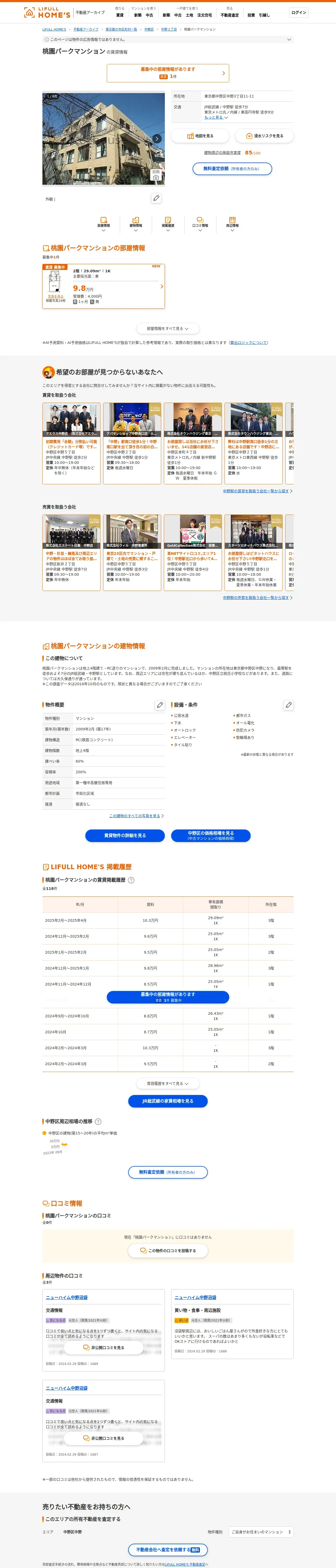Click ニューハイム中野沼袋 review about 買い物・食事・周辺施設
This screenshot has height=1568, width=336.
(195, 1298)
